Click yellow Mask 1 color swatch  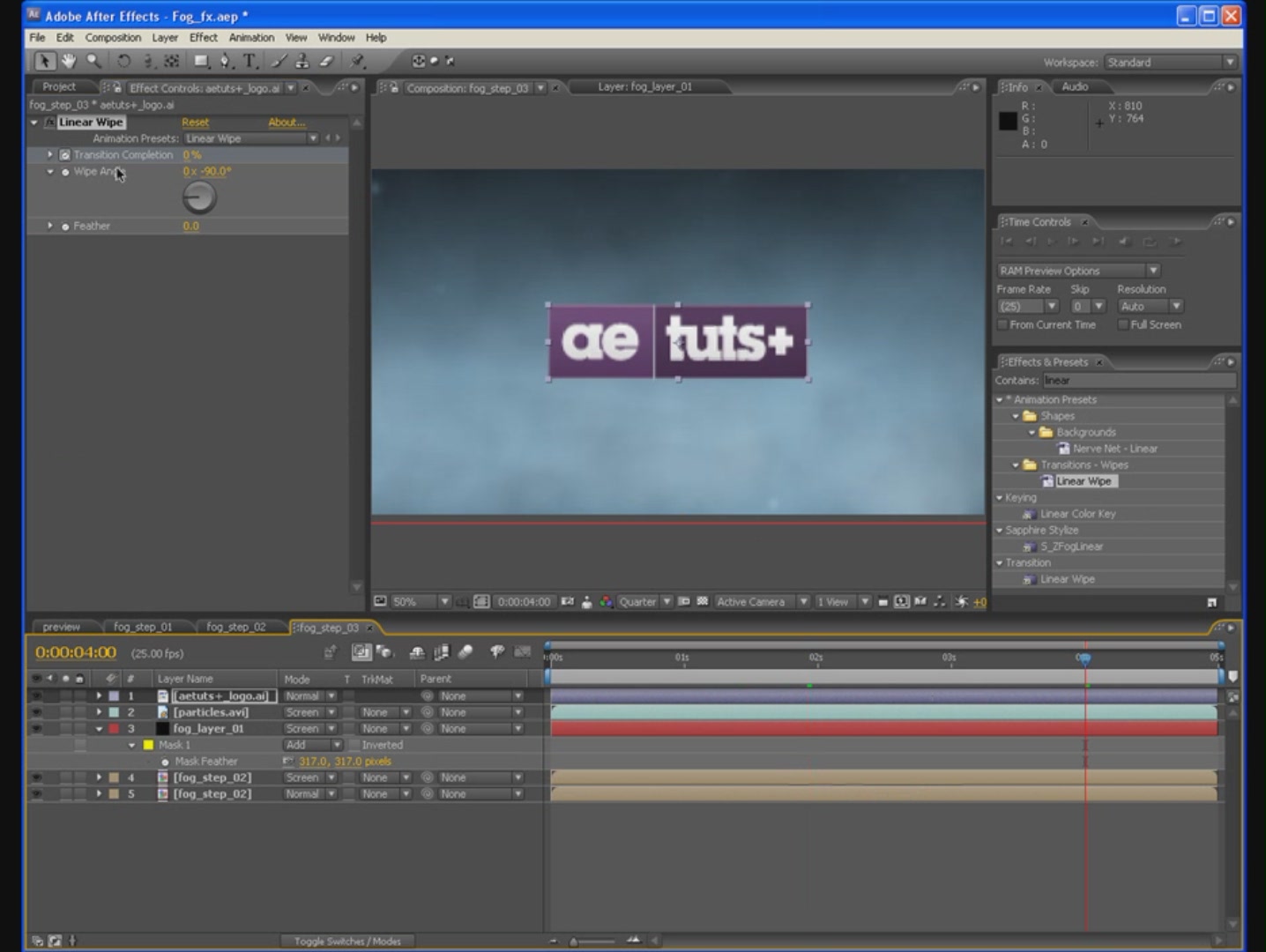148,745
